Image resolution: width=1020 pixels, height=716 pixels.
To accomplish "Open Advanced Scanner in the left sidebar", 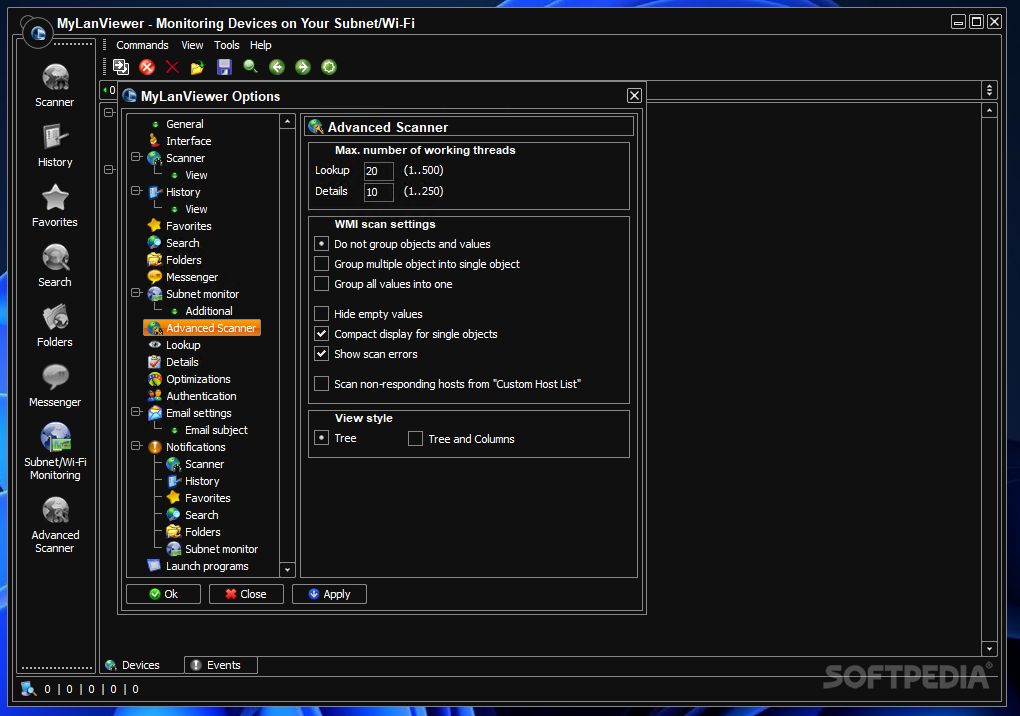I will (55, 525).
